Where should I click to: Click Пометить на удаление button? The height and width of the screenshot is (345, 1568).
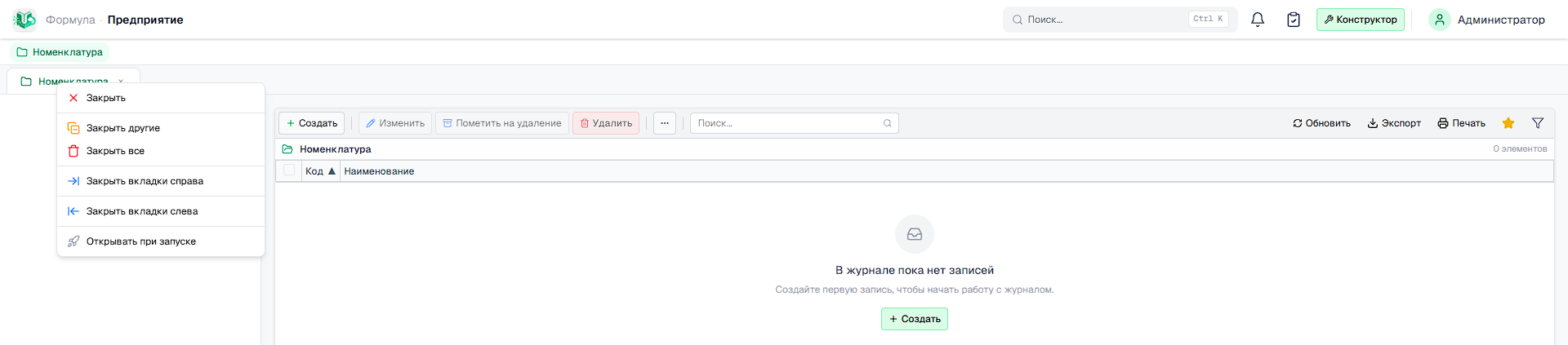502,123
